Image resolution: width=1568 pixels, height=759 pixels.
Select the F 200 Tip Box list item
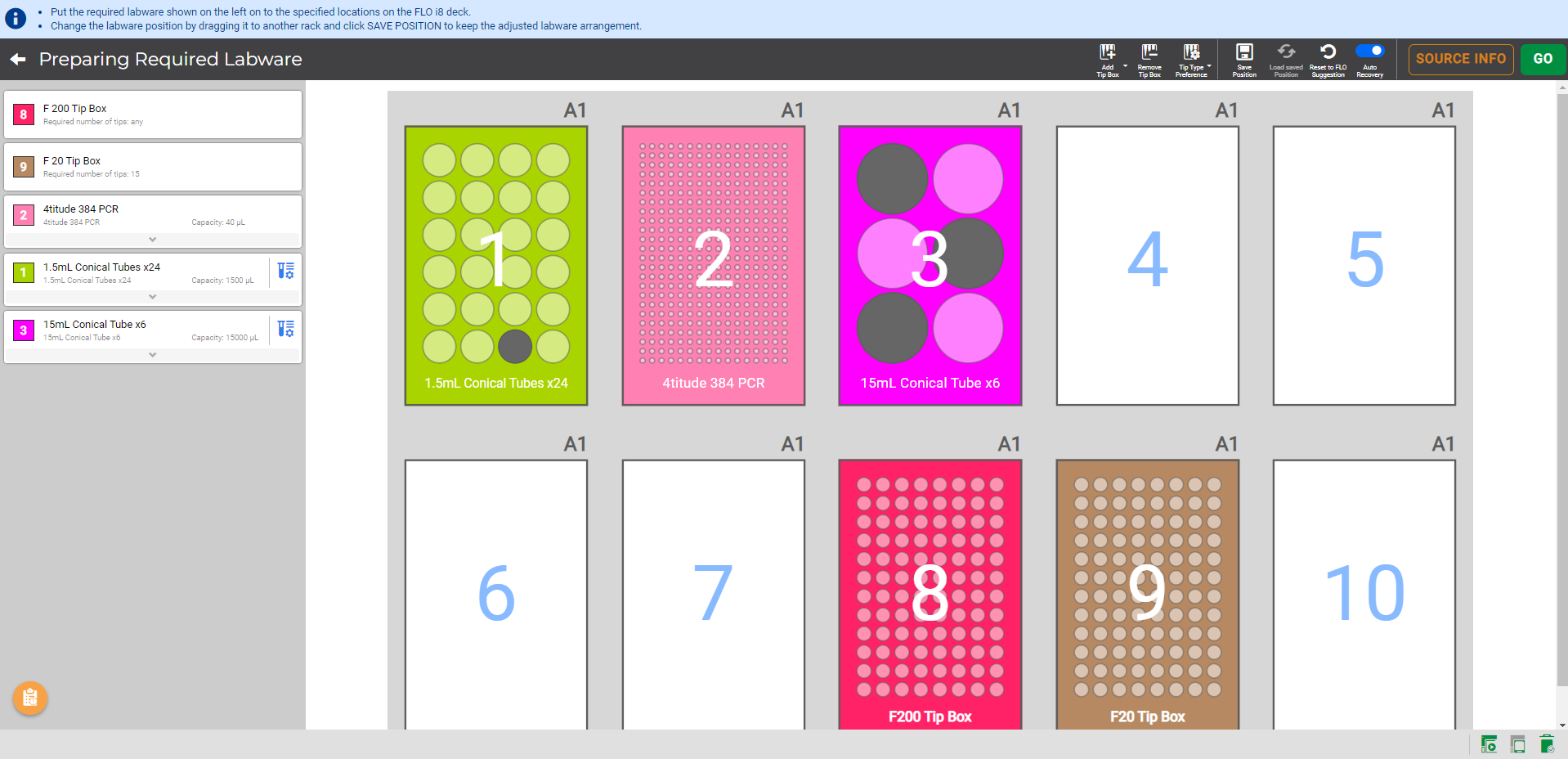pos(153,115)
